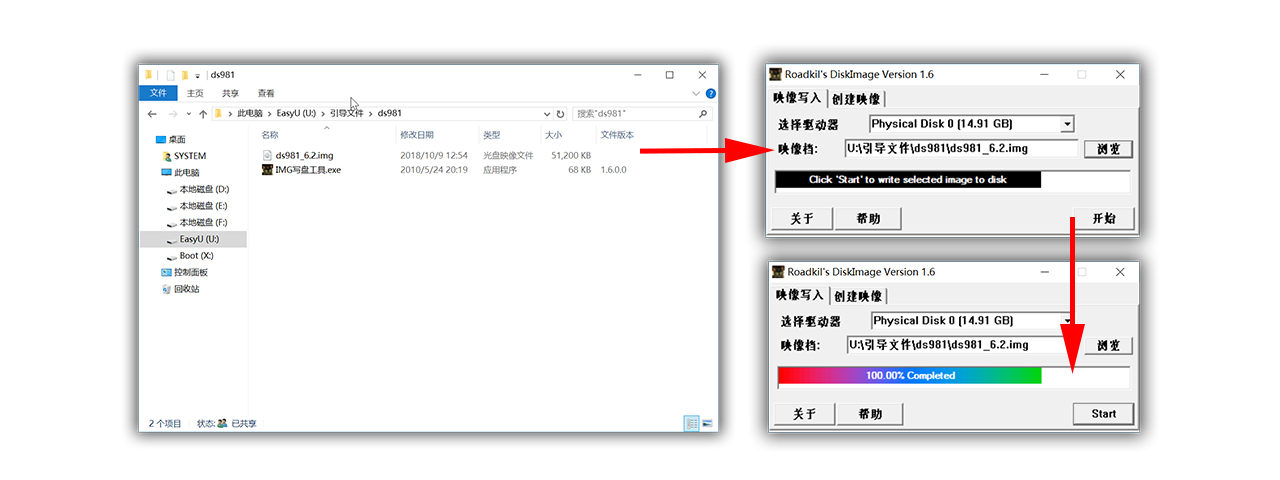Click EasyU (U:) in the address breadcrumb
Image resolution: width=1280 pixels, height=480 pixels.
(294, 114)
